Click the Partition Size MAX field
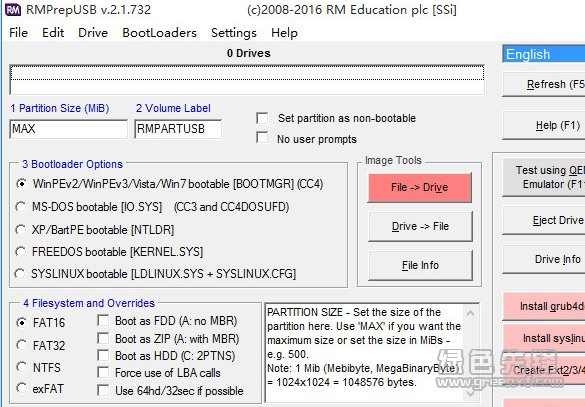 [x=69, y=129]
